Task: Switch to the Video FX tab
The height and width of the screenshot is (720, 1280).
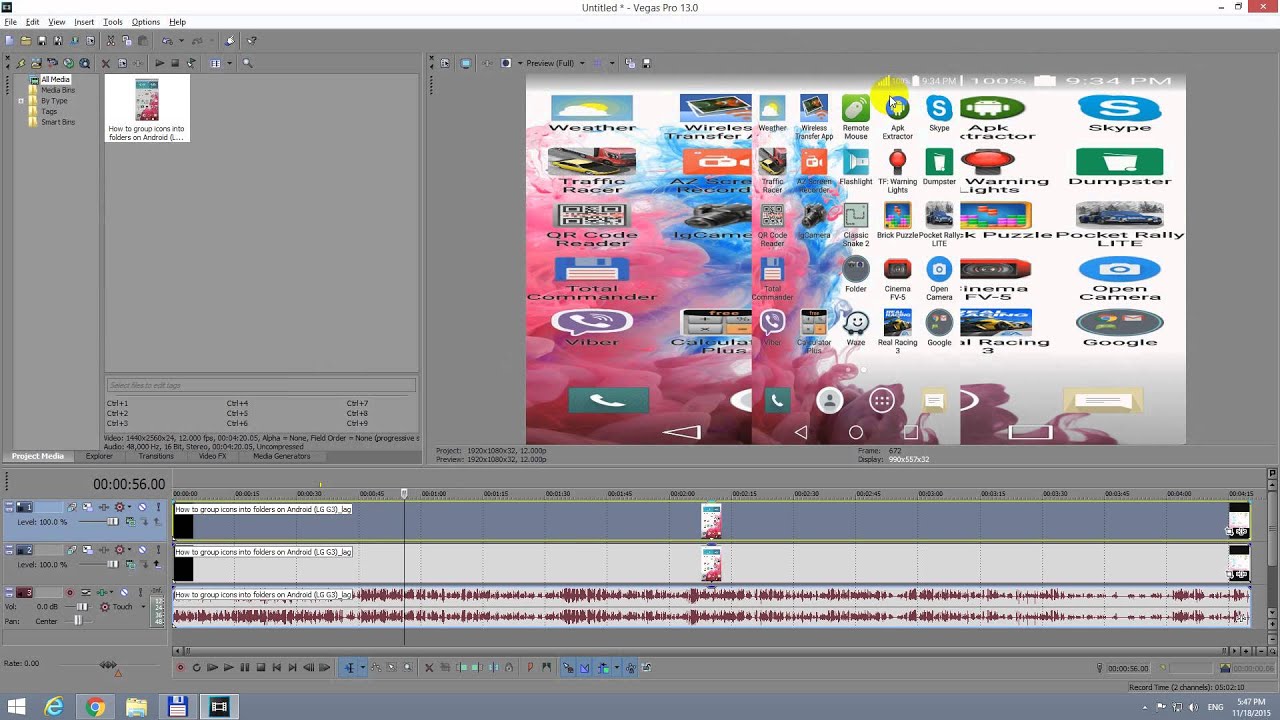Action: 212,456
